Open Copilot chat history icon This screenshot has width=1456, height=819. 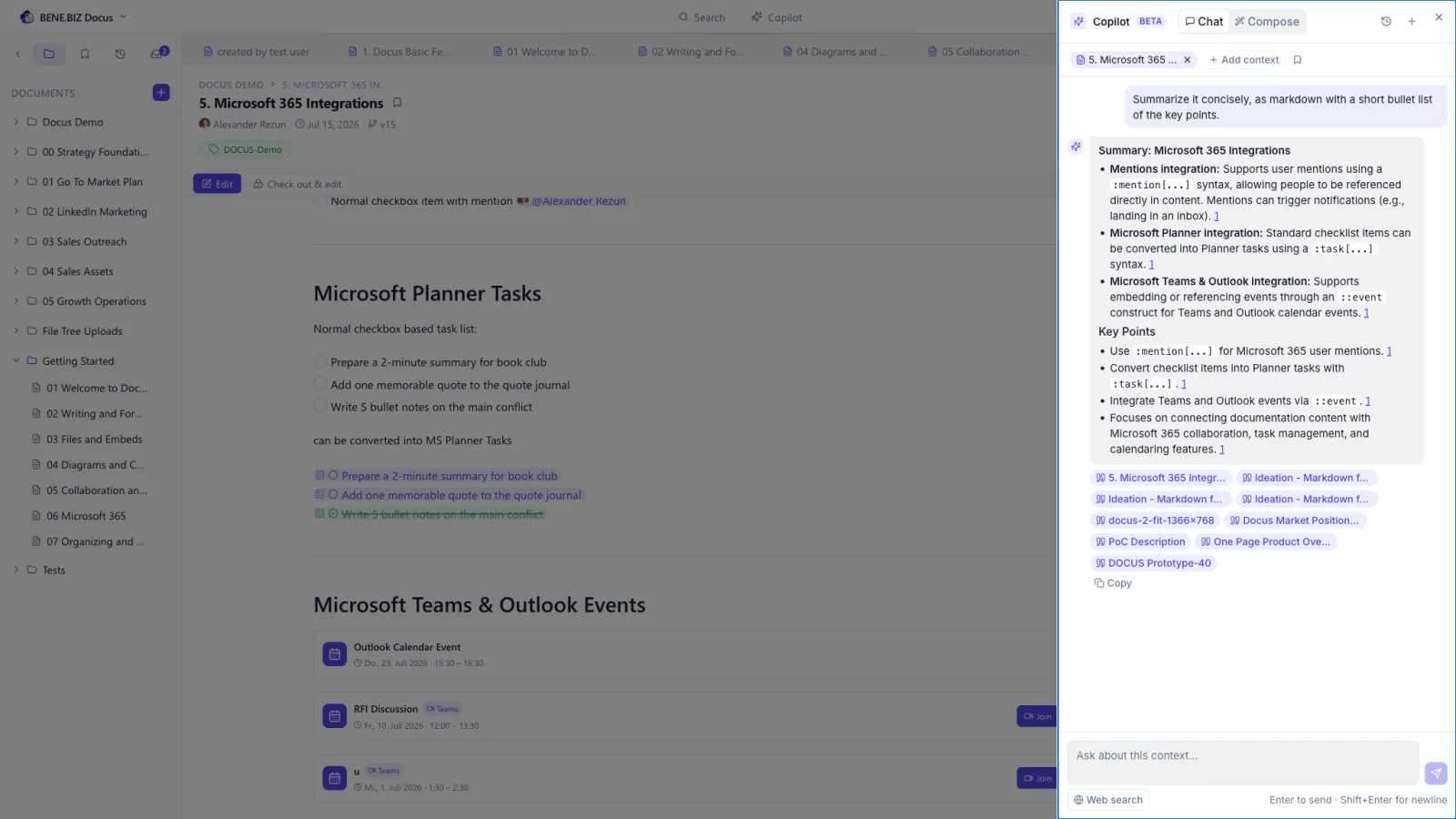pyautogui.click(x=1386, y=21)
